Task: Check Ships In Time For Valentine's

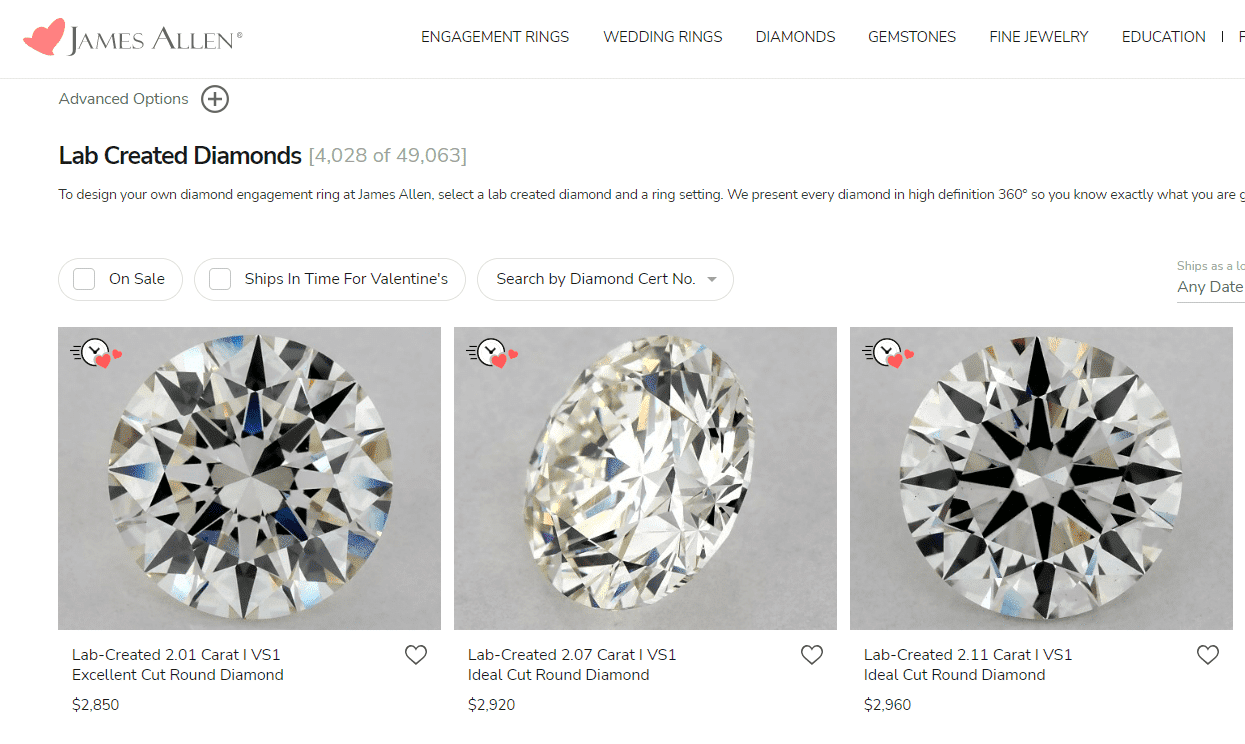Action: click(220, 279)
